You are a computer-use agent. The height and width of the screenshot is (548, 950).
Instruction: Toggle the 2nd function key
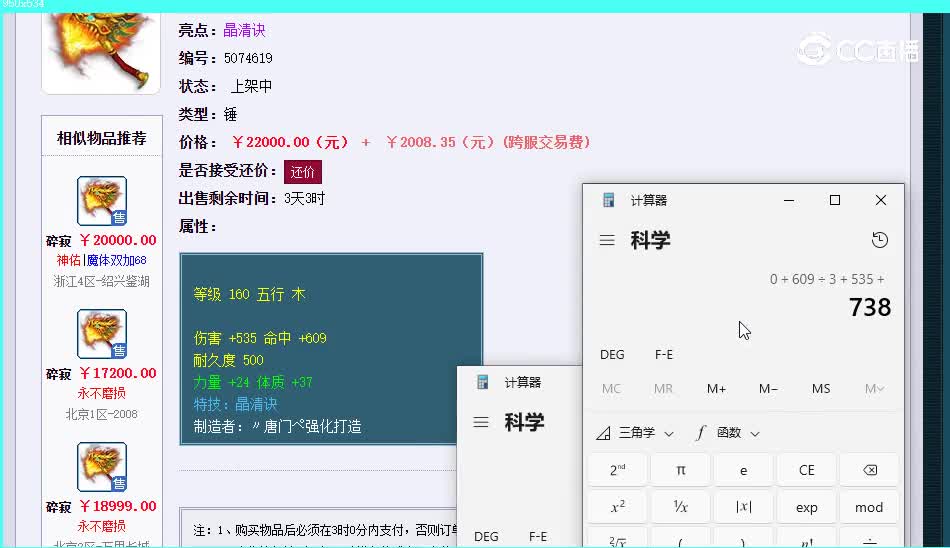pyautogui.click(x=617, y=470)
